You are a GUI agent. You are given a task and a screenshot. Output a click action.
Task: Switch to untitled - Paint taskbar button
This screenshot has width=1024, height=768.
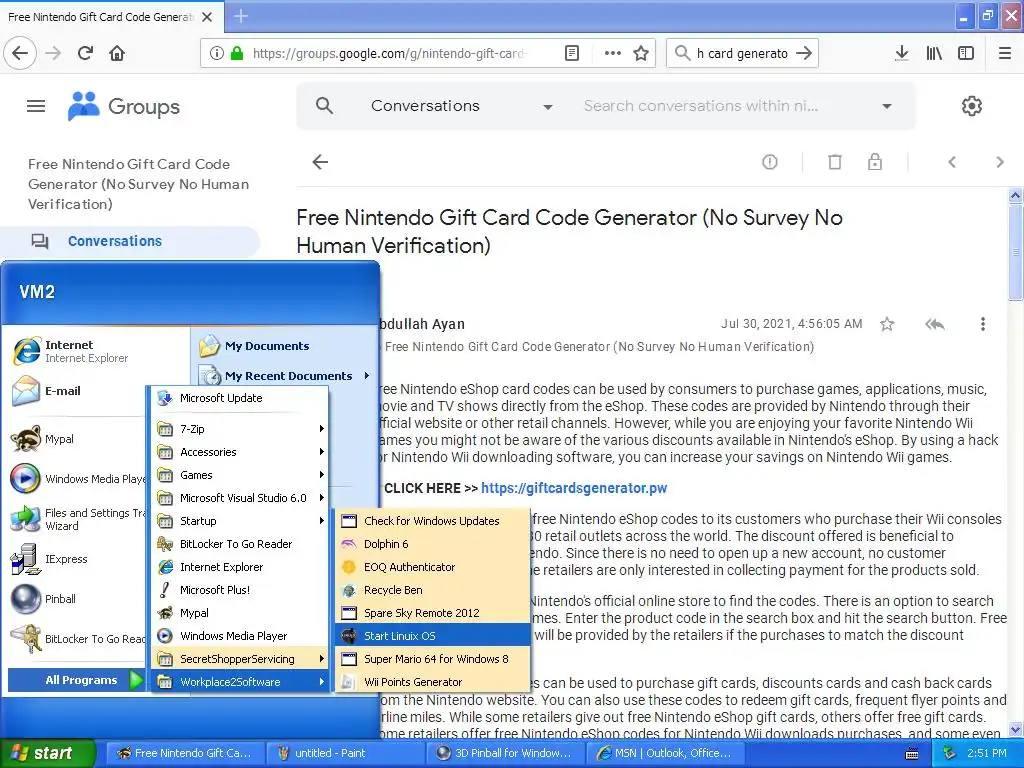point(345,753)
